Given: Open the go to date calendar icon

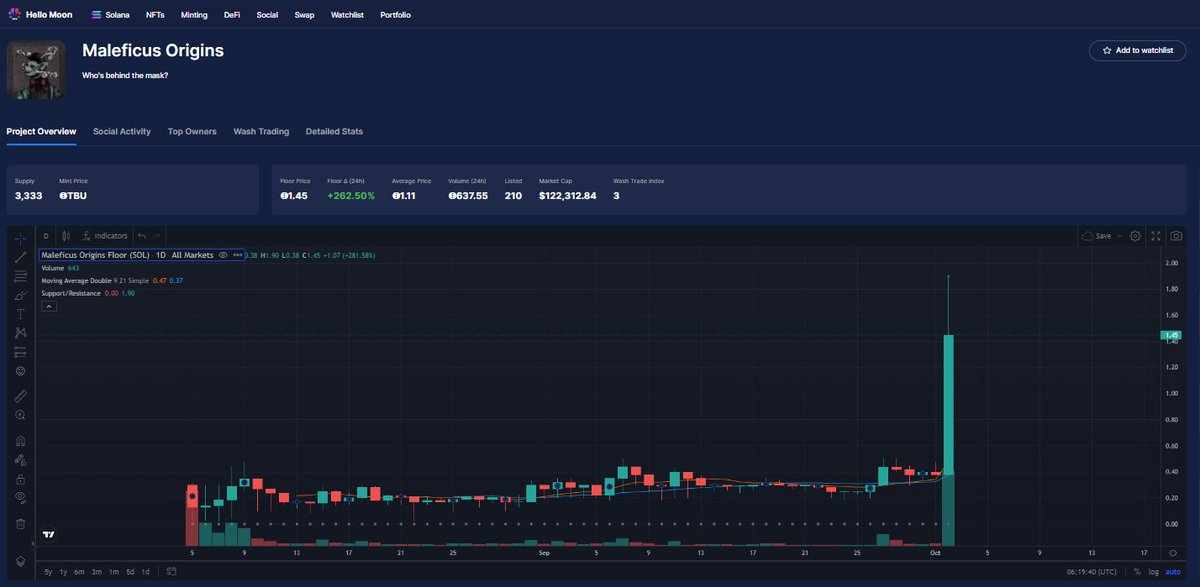Looking at the screenshot, I should tap(171, 572).
